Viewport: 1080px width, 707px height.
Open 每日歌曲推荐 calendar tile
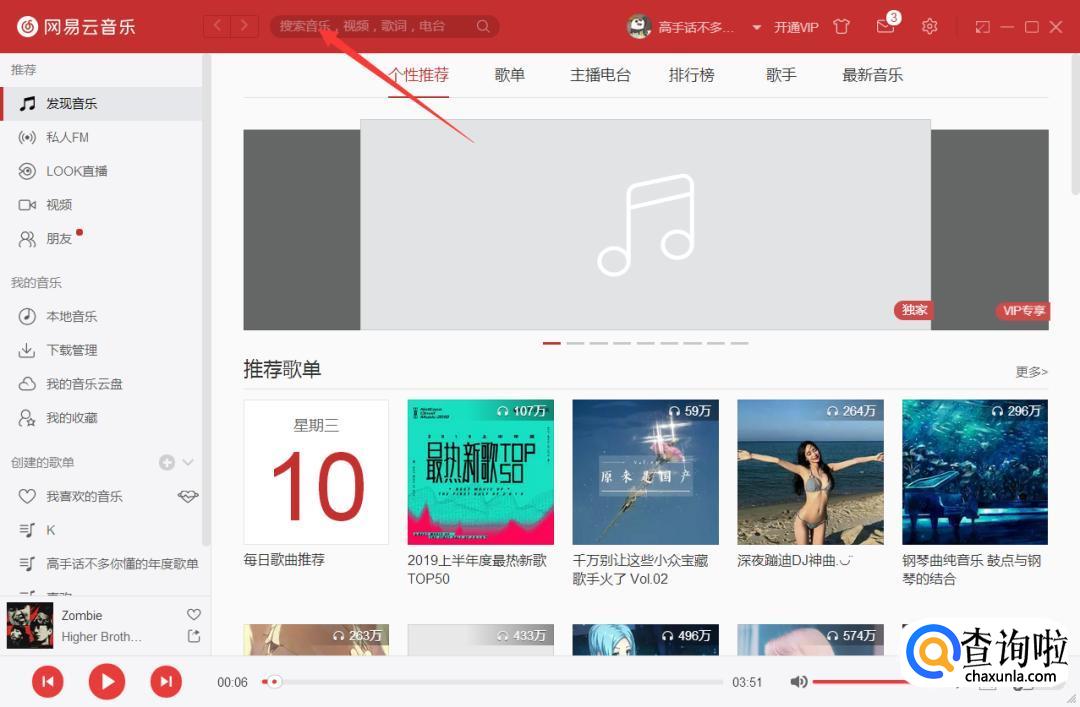tap(316, 472)
